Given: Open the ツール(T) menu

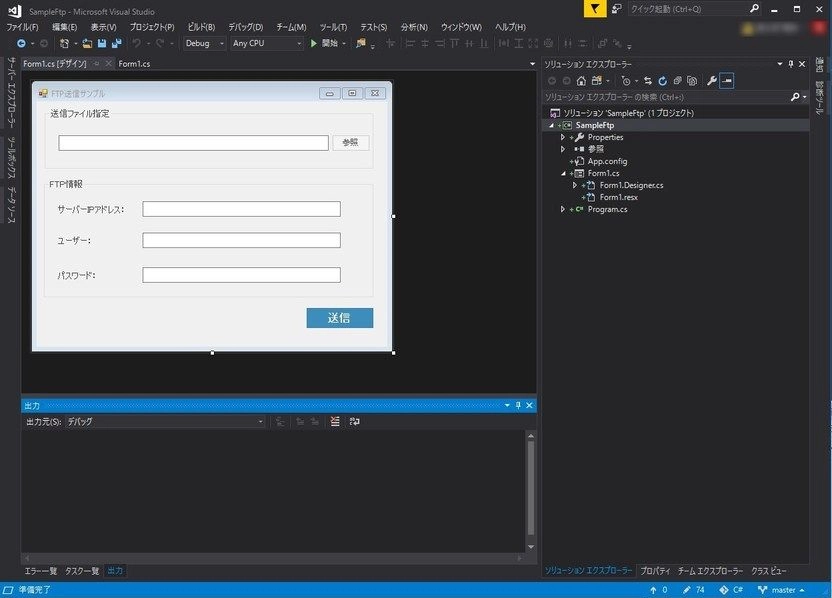Looking at the screenshot, I should click(x=333, y=27).
